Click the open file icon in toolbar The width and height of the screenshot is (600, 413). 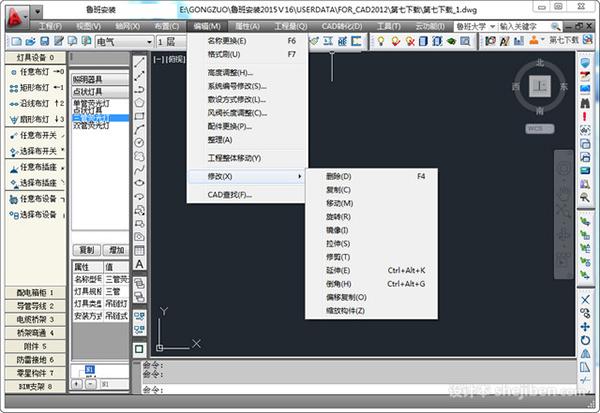30,41
